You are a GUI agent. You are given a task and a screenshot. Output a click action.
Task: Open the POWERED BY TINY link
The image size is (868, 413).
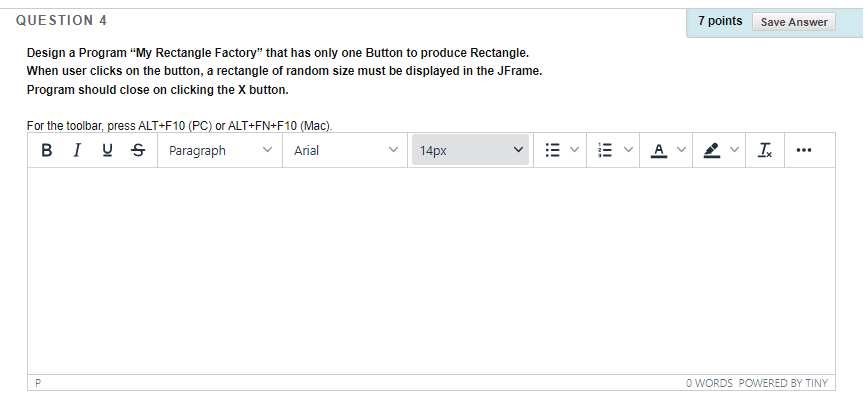[783, 383]
